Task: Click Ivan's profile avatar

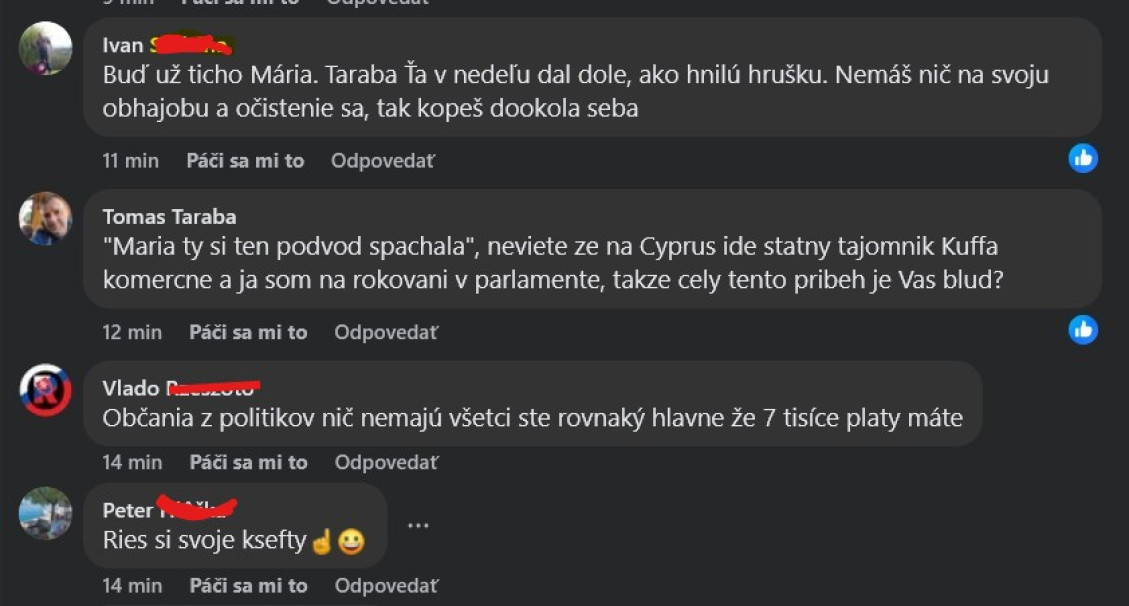Action: click(45, 48)
